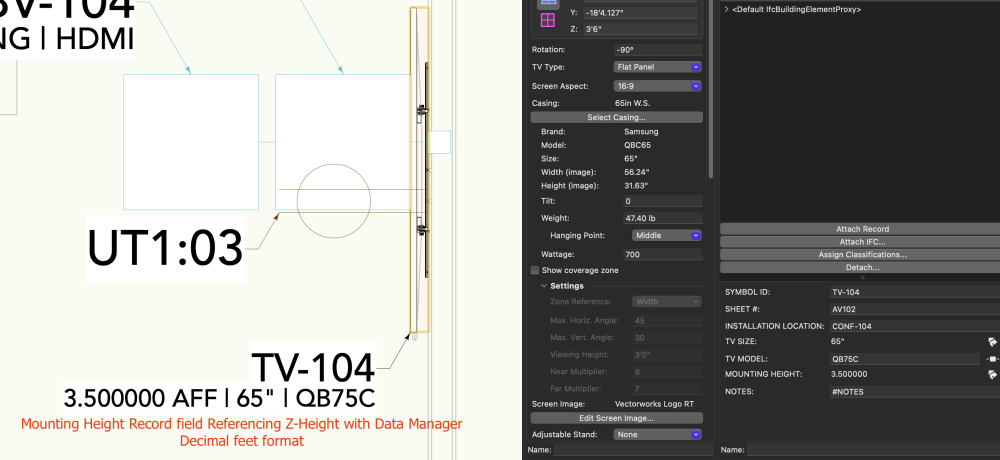
Task: Click the link icon next to TV SIZE
Action: [x=992, y=341]
